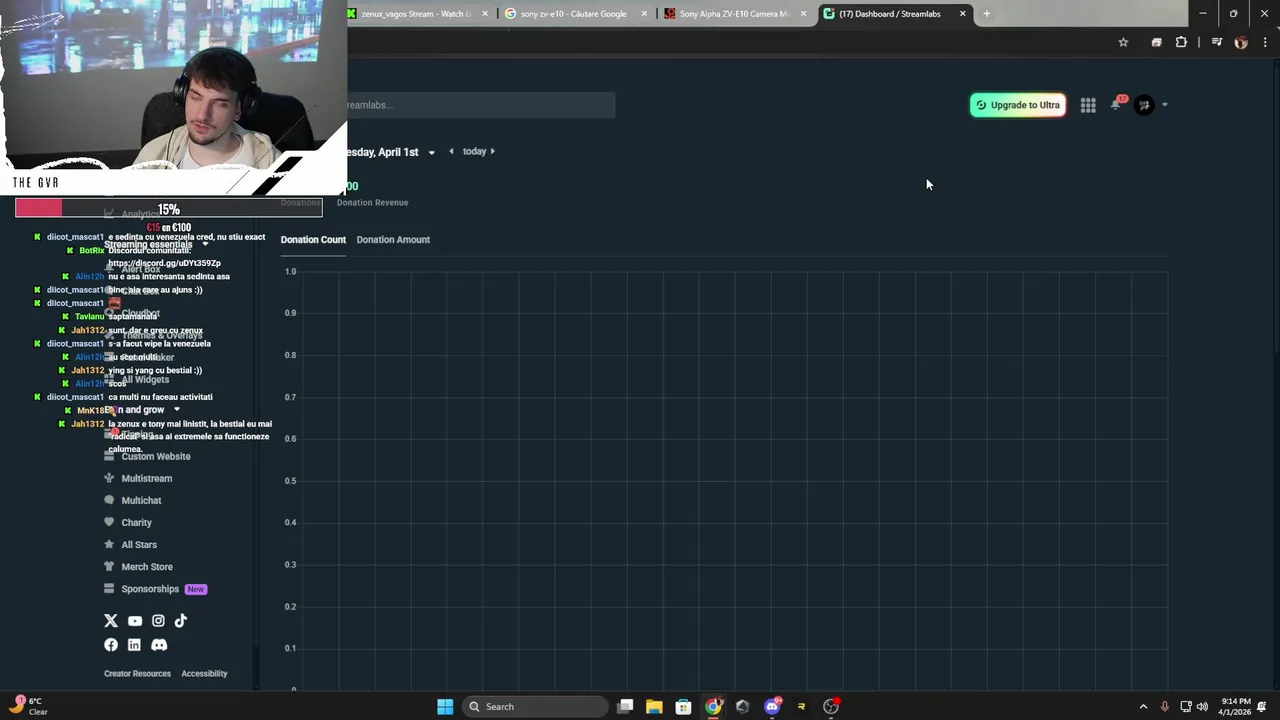Open Discord from the taskbar
Viewport: 1280px width, 720px height.
pos(772,707)
